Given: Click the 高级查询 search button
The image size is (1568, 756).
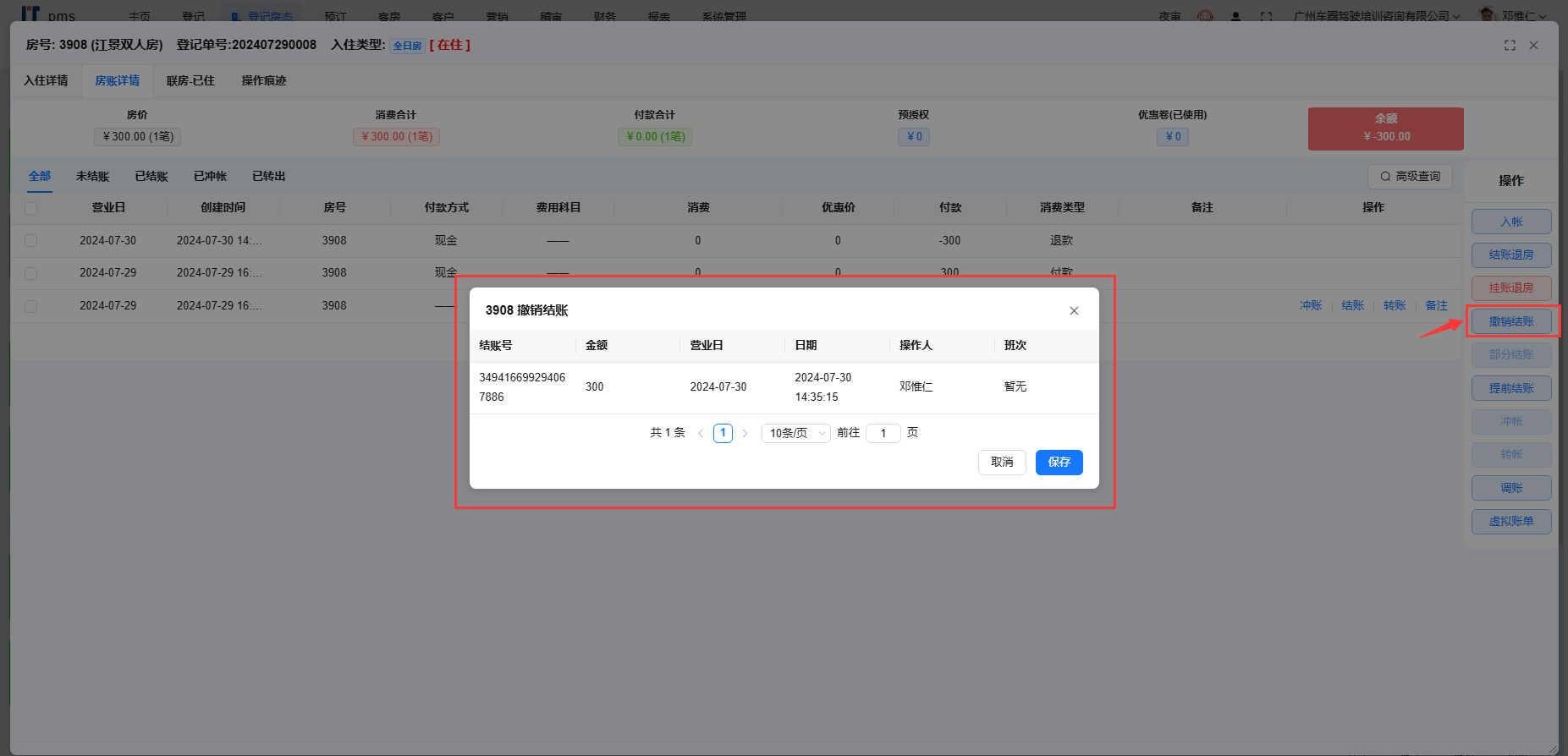Looking at the screenshot, I should [1410, 177].
